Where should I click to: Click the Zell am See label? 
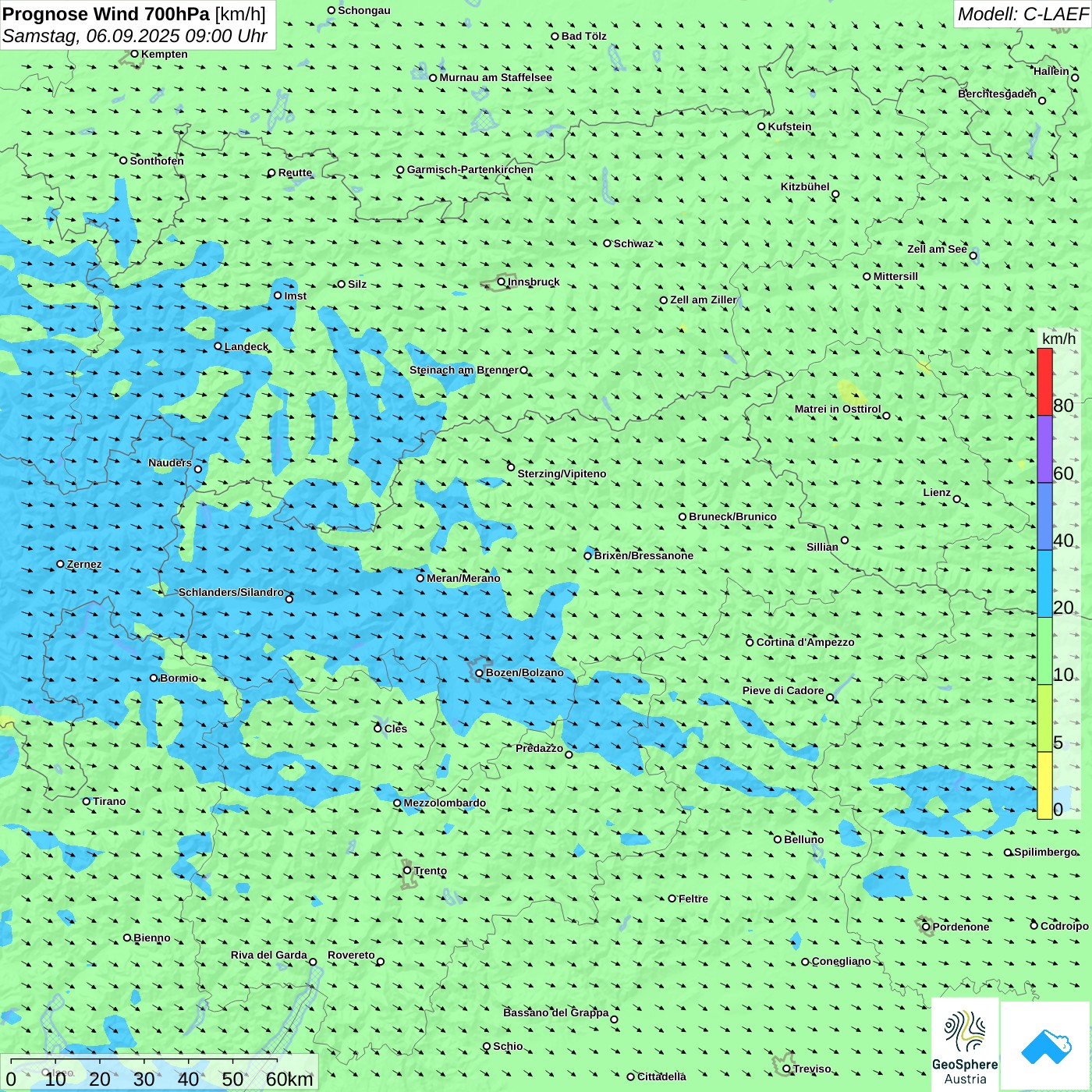point(937,249)
